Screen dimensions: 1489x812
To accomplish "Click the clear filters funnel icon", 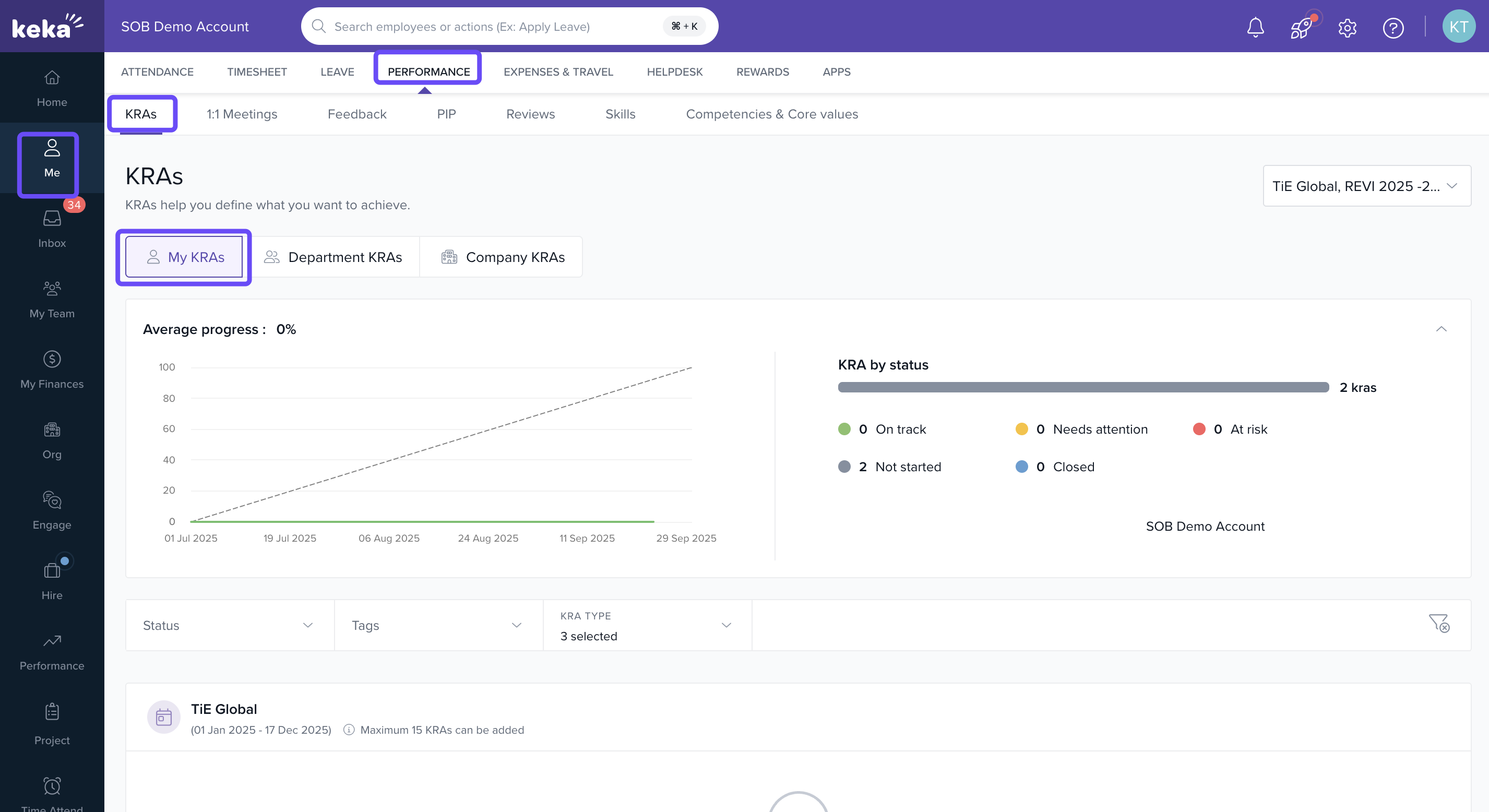I will point(1438,624).
